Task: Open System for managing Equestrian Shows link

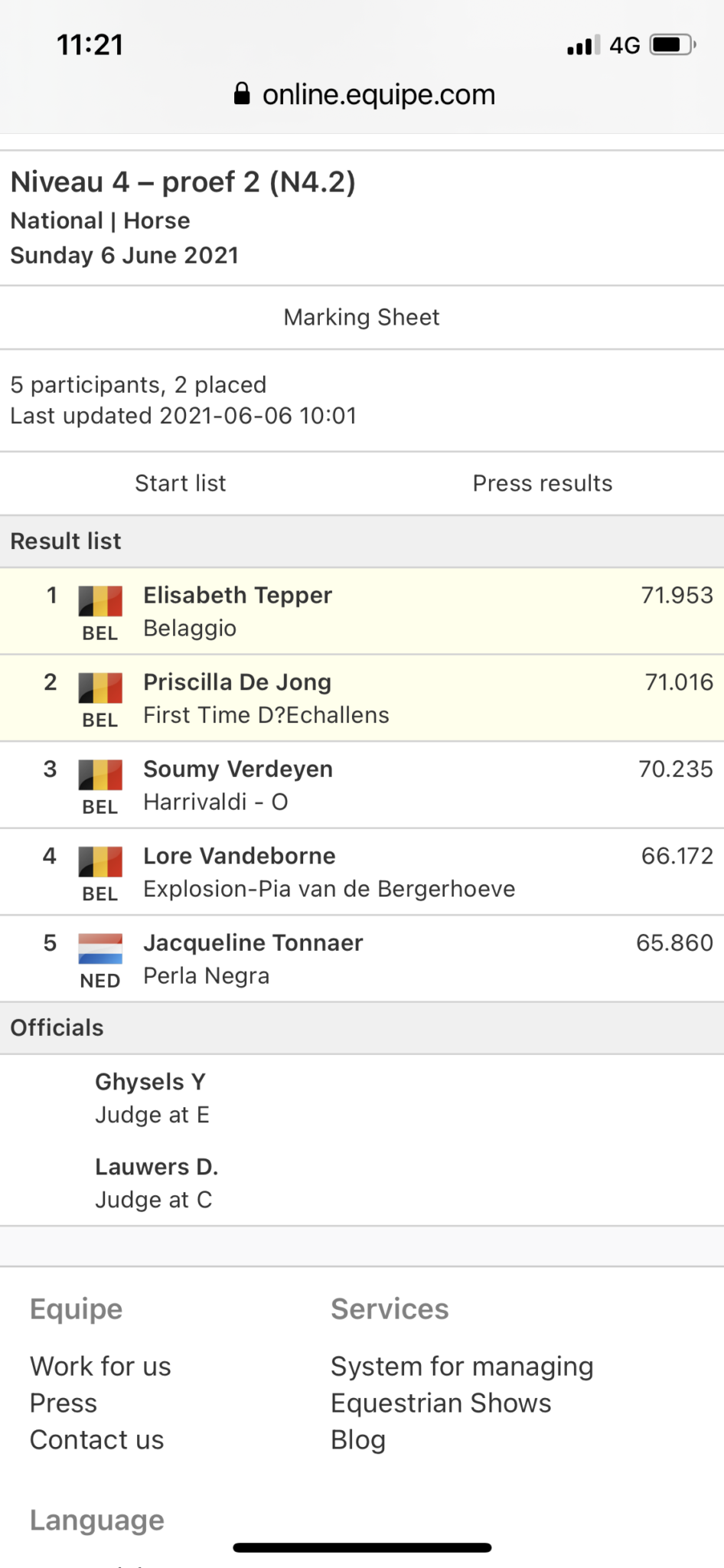Action: (461, 1384)
